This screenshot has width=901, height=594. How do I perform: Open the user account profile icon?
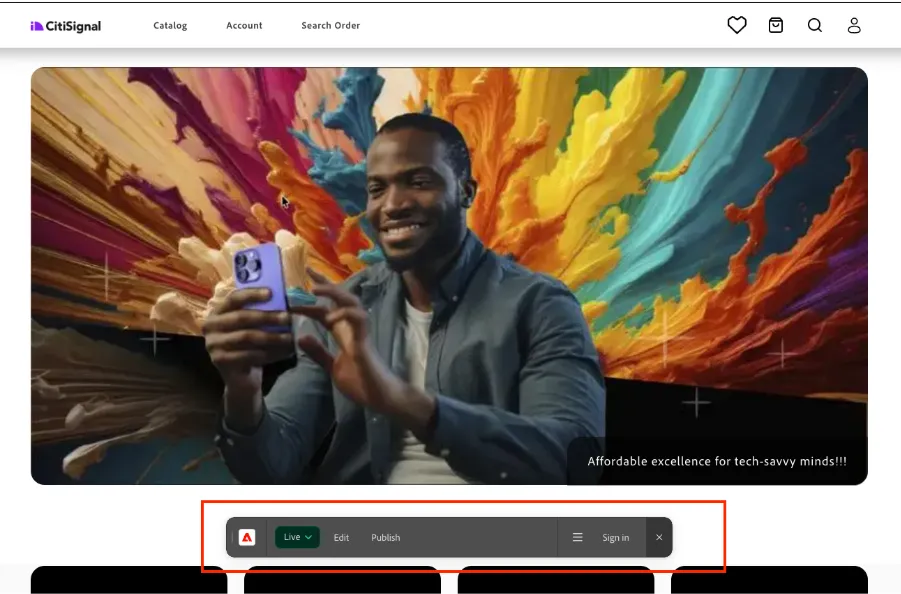[854, 25]
